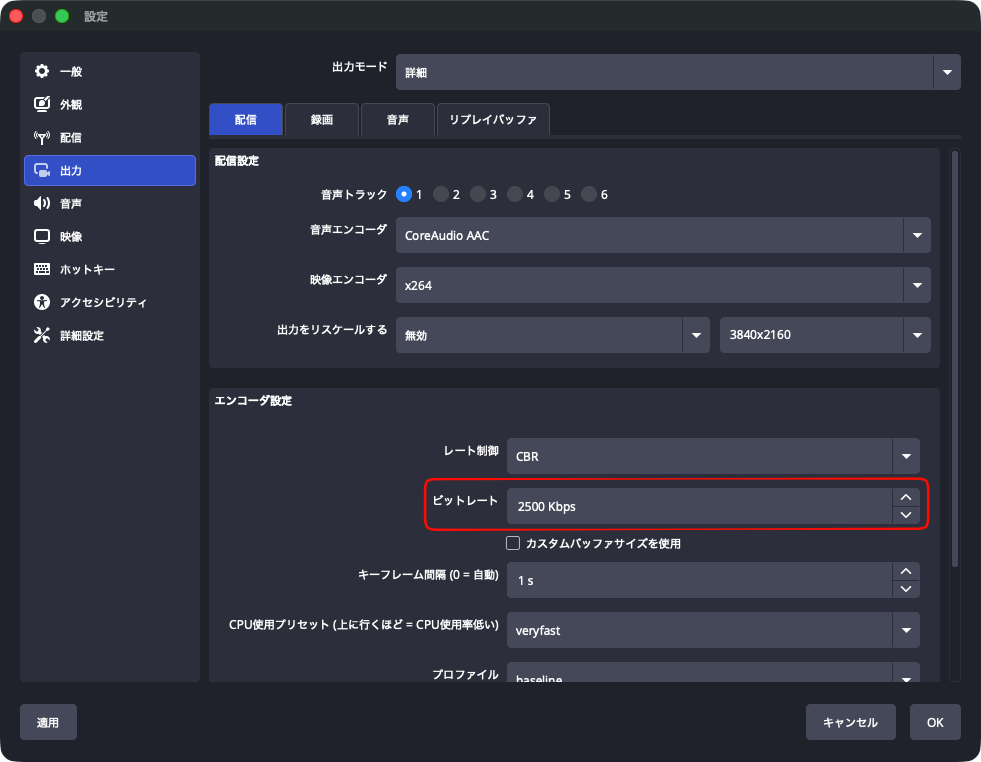Increase bitrate with the up stepper arrow

point(906,498)
